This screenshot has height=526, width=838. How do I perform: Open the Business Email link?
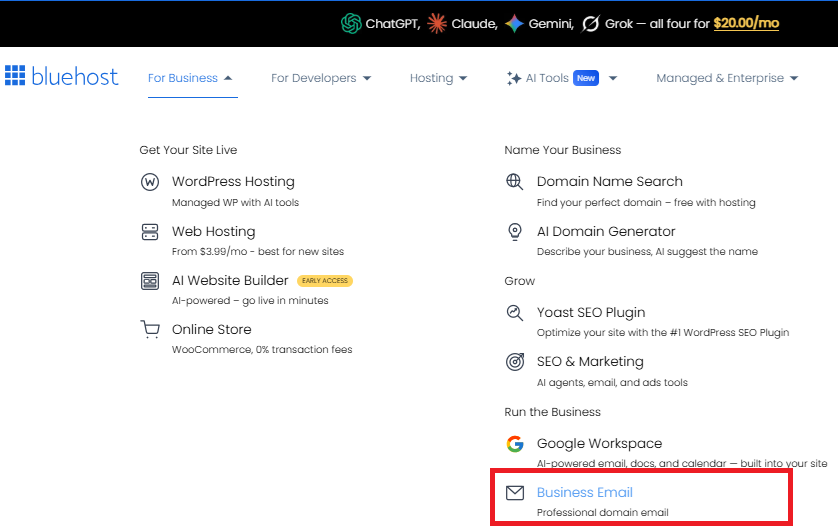(x=585, y=492)
